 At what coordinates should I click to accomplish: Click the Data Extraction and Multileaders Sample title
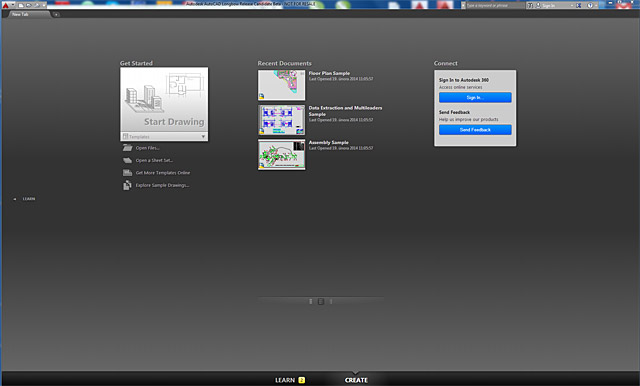coord(345,111)
